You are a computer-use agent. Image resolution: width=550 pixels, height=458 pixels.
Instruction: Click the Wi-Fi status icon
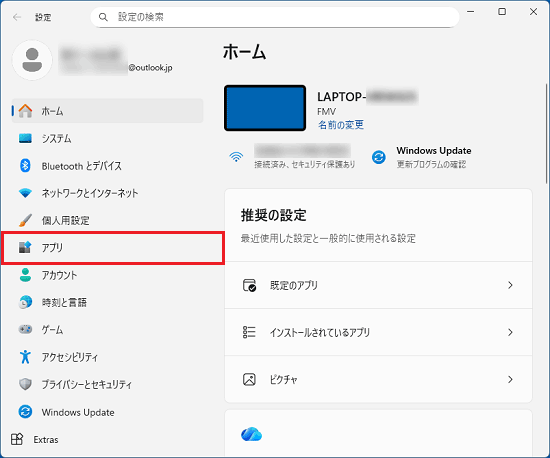pyautogui.click(x=236, y=157)
